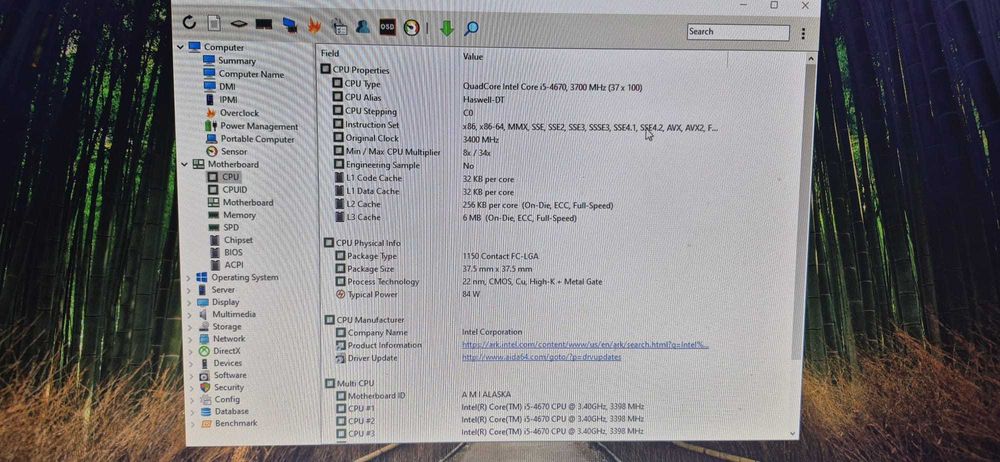The image size is (1000, 462).
Task: Launch the flame stability test toolbar icon
Action: click(x=314, y=25)
